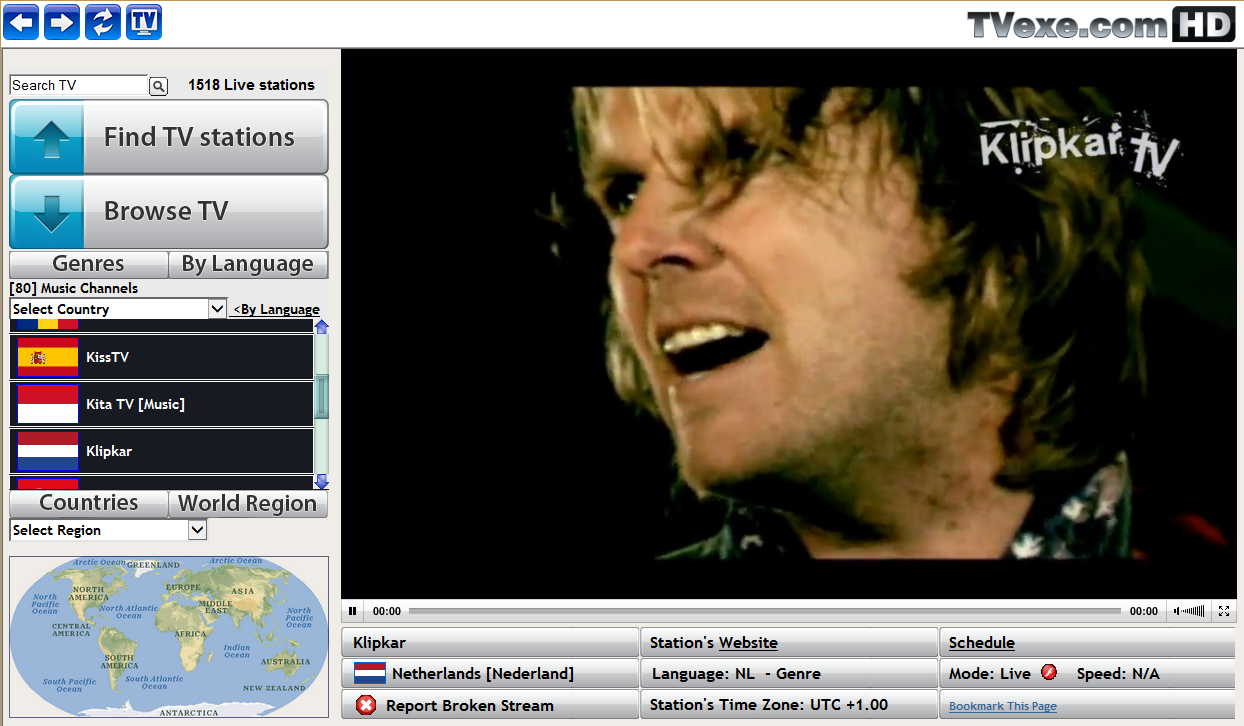This screenshot has height=726, width=1244.
Task: Adjust the volume level bars
Action: 1194,611
